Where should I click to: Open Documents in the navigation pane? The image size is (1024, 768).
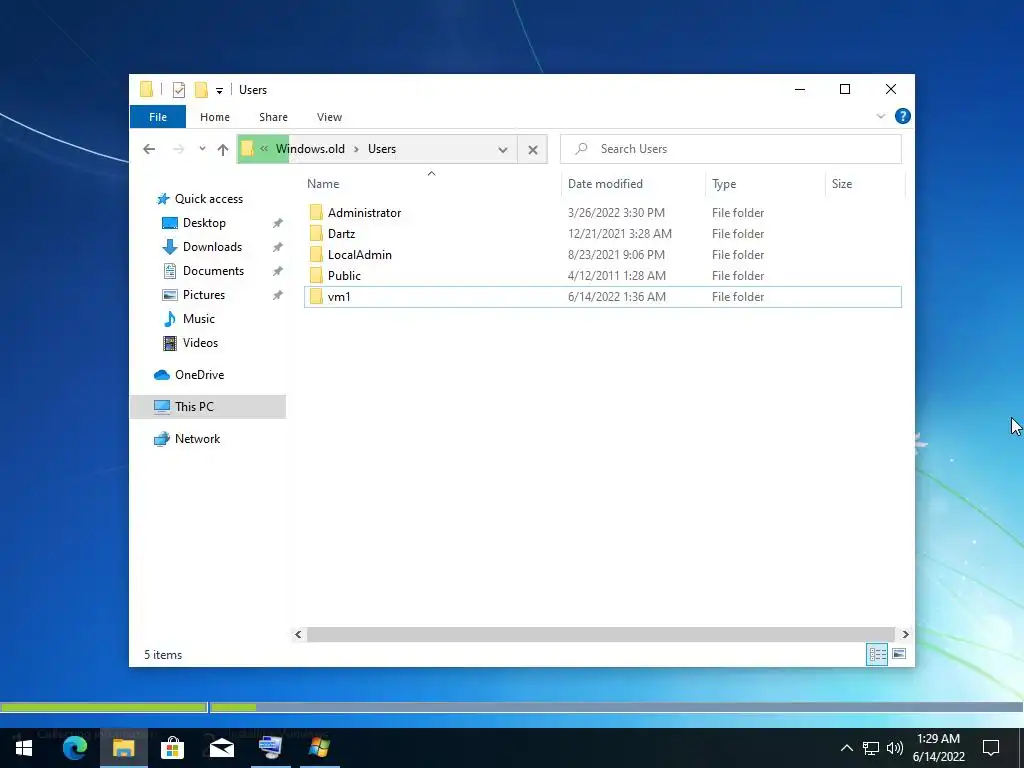click(202, 271)
